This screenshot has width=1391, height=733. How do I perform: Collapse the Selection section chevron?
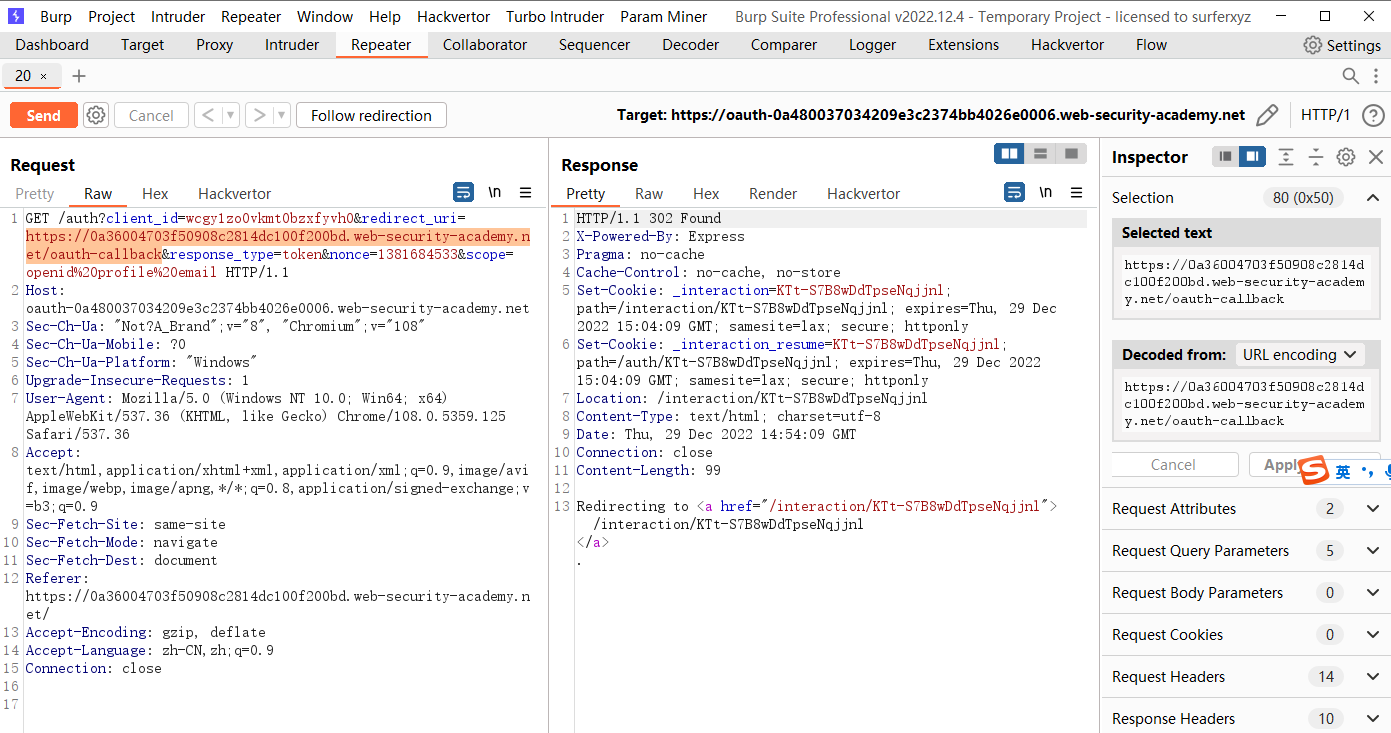[x=1373, y=198]
